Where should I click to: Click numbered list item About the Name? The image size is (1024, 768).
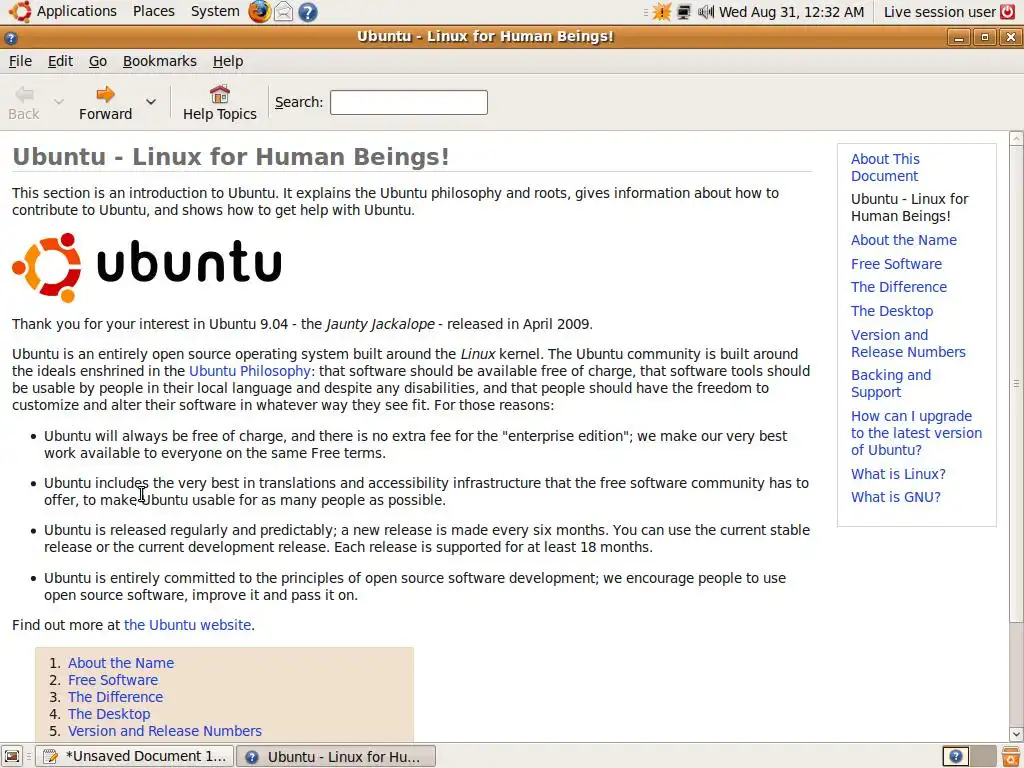click(121, 663)
